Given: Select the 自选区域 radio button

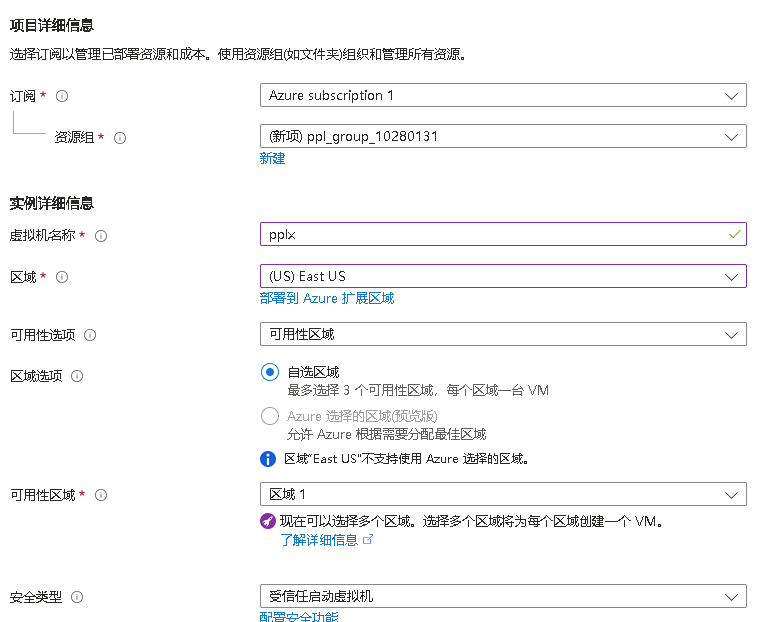Looking at the screenshot, I should pos(269,372).
